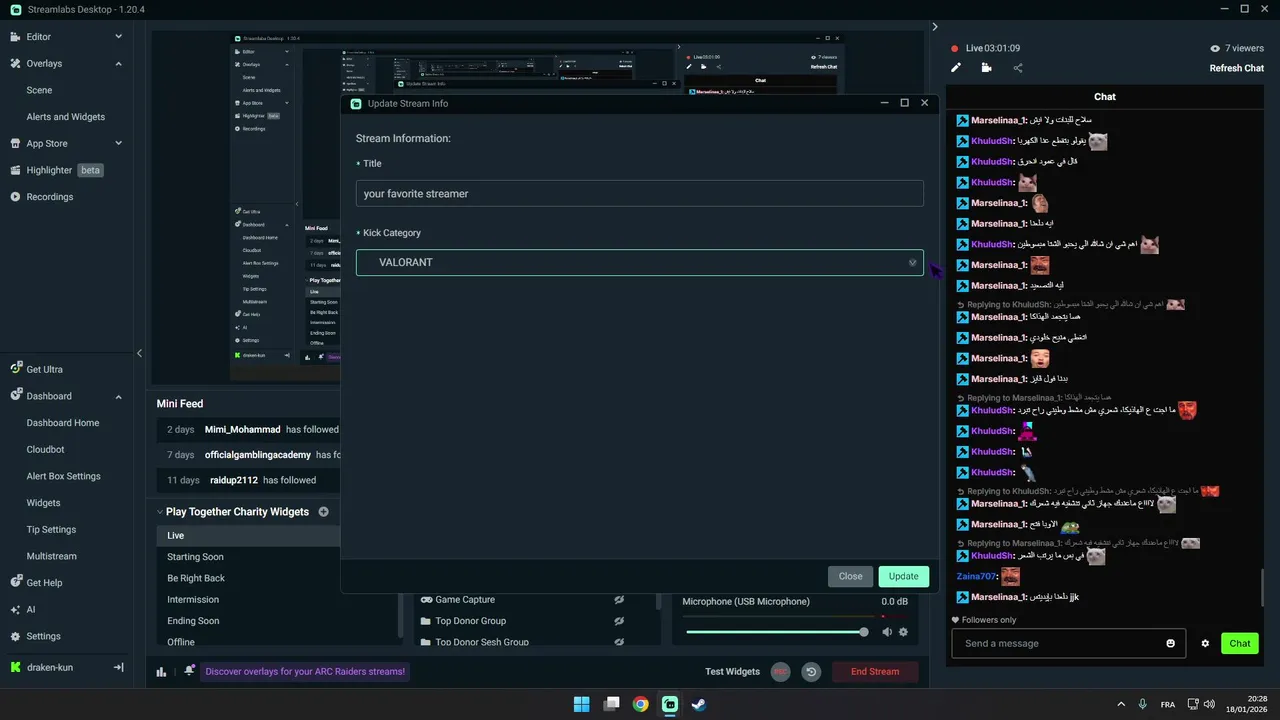Collapse the Overlays section chevron
Image resolution: width=1280 pixels, height=720 pixels.
click(x=118, y=63)
